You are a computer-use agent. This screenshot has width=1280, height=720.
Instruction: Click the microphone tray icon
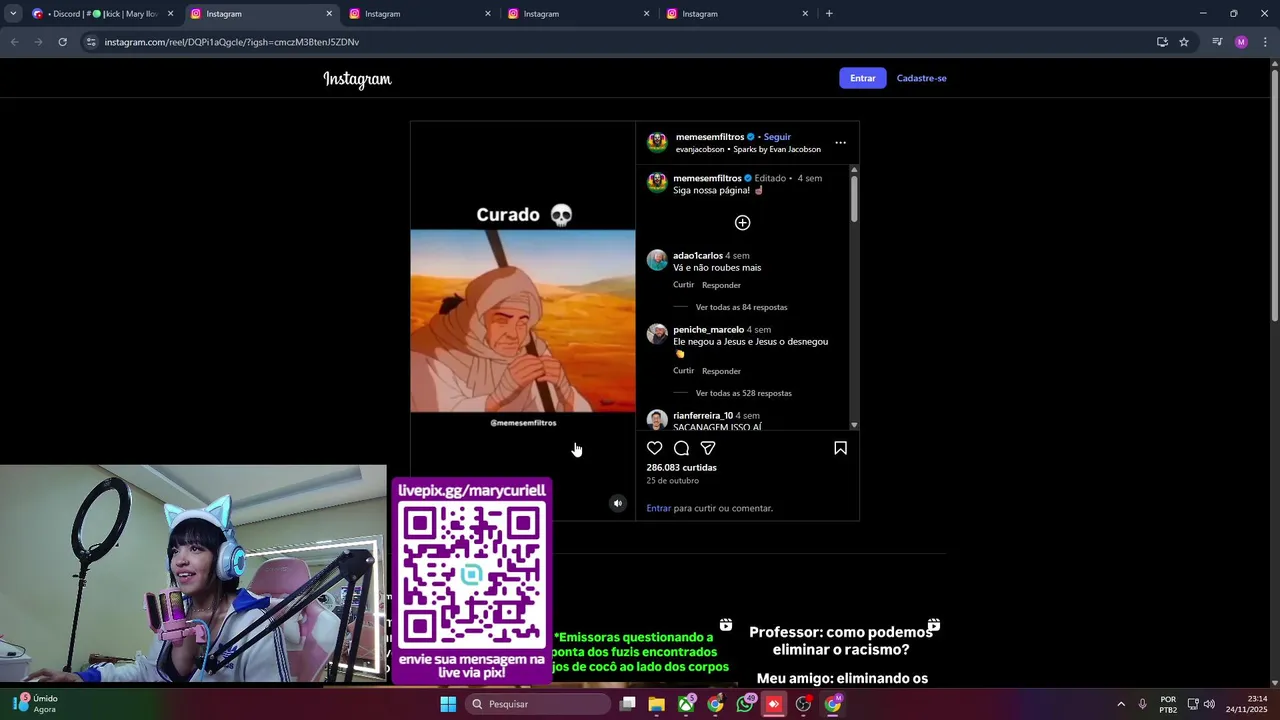[1142, 704]
